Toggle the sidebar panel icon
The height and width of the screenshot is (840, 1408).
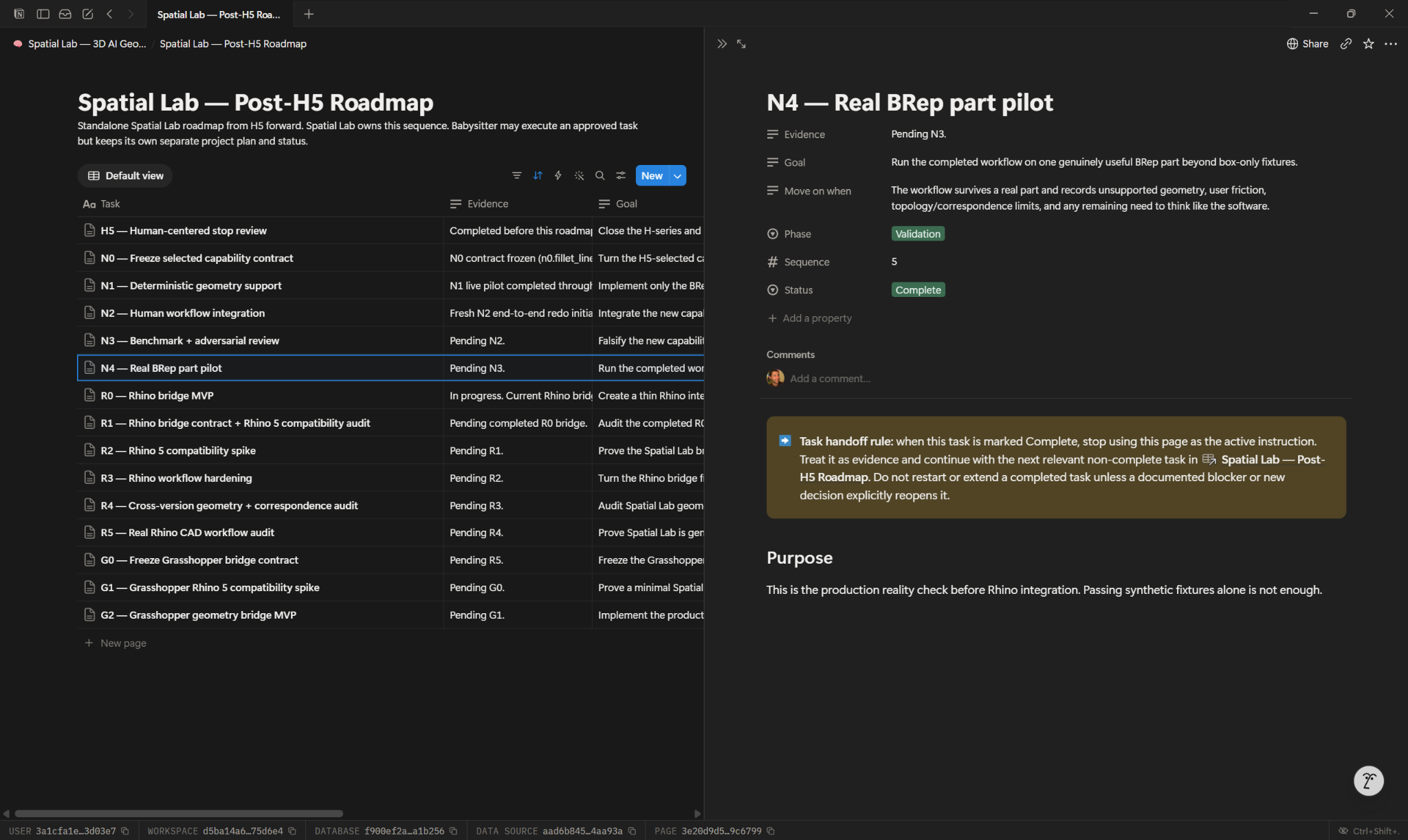pyautogui.click(x=43, y=14)
